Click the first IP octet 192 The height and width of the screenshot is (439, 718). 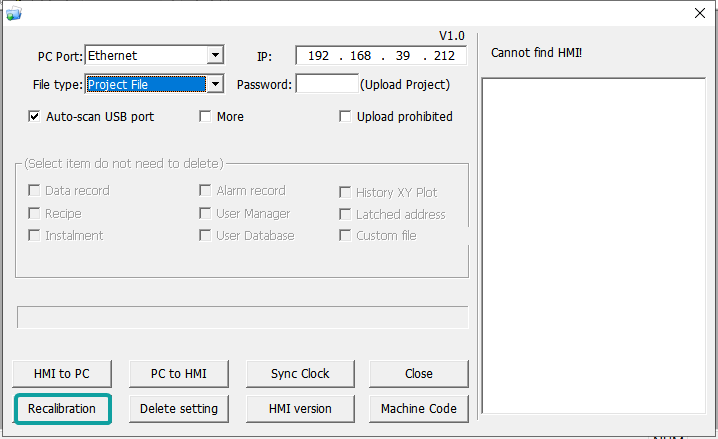click(x=324, y=56)
